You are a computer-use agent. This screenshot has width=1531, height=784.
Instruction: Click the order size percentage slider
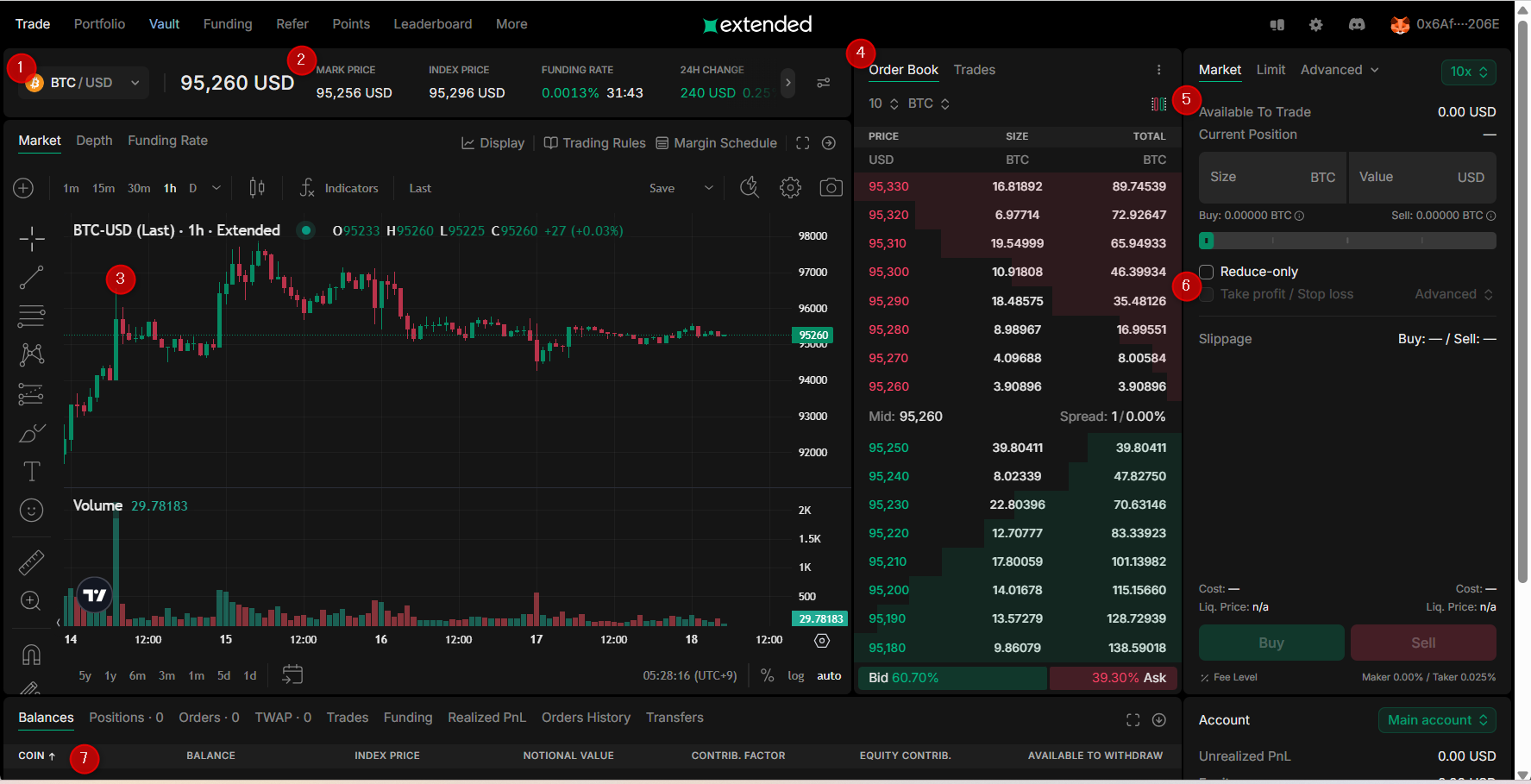1346,241
